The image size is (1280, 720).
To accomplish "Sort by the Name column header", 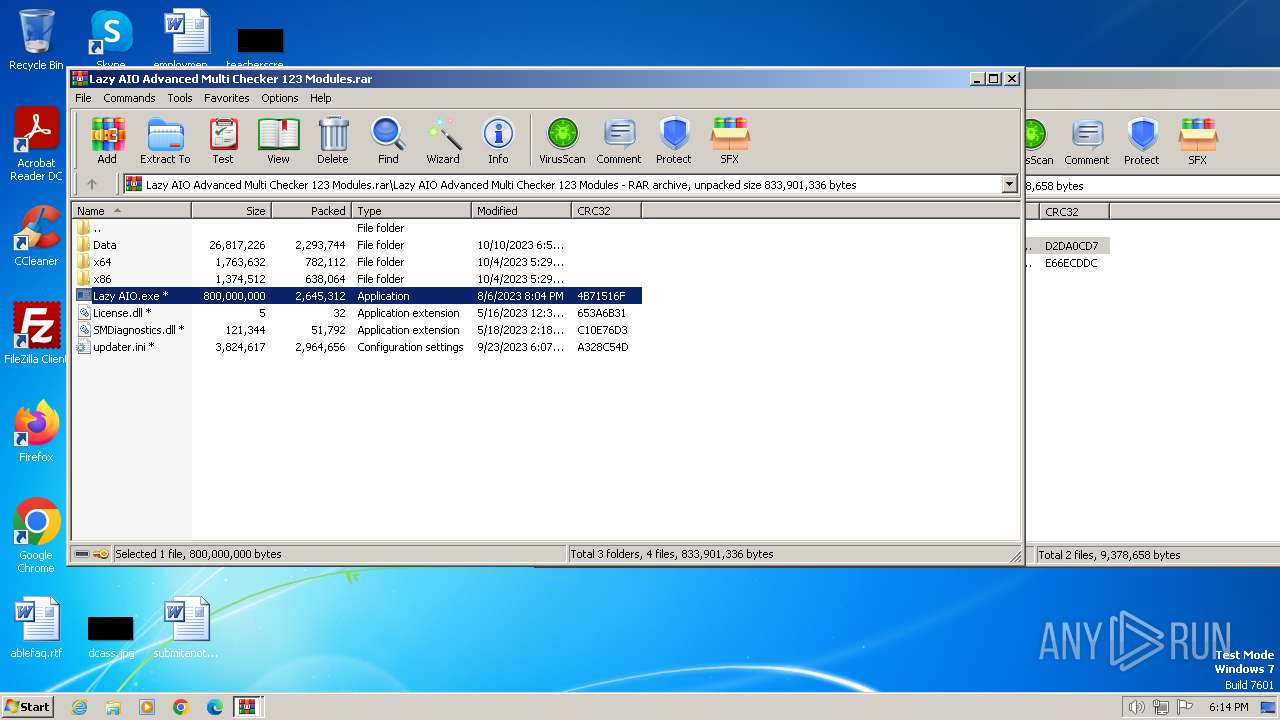I will coord(132,211).
